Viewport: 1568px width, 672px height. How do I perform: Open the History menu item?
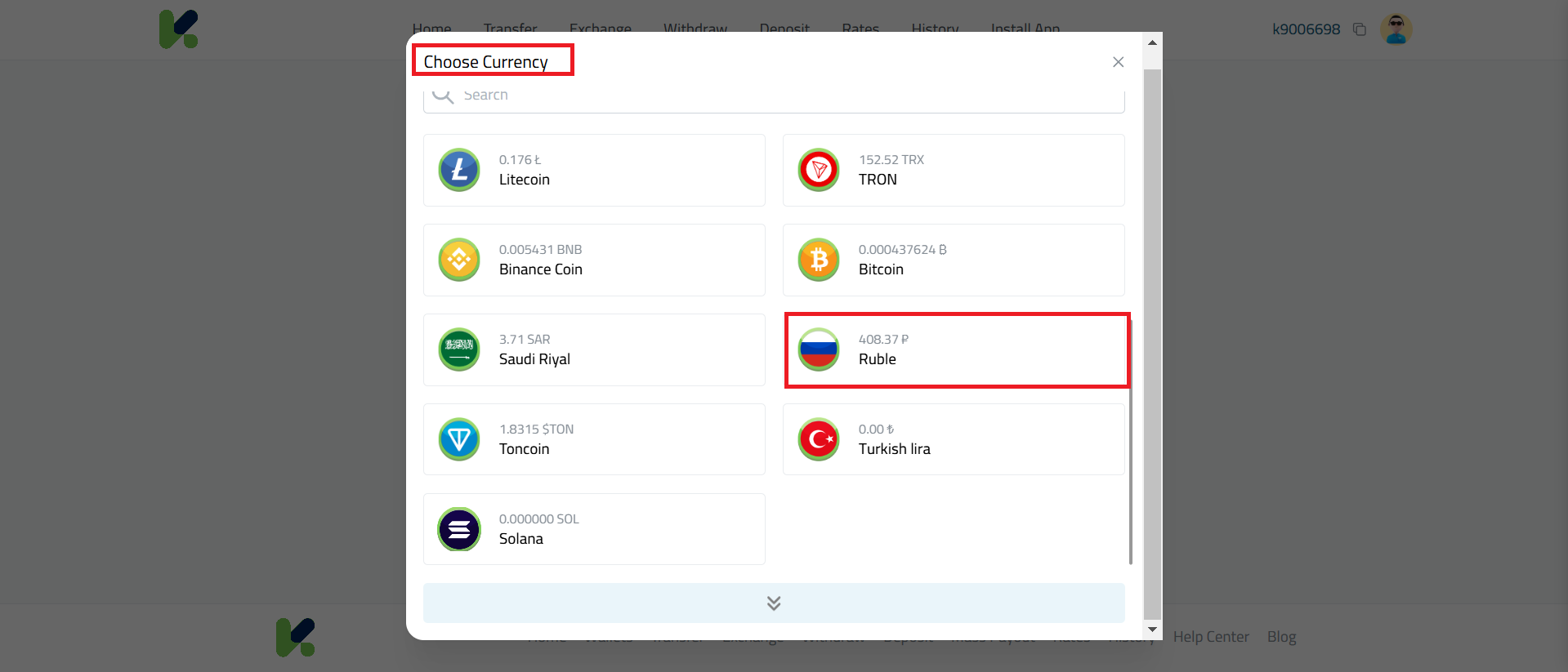935,29
